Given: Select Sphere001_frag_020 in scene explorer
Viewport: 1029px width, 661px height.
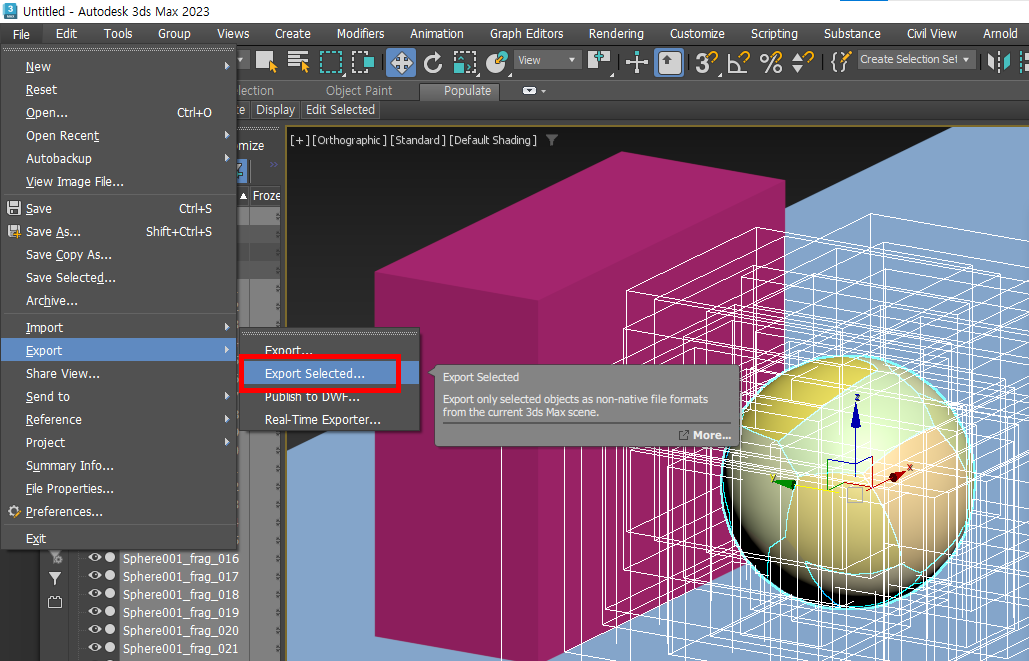Looking at the screenshot, I should 180,630.
